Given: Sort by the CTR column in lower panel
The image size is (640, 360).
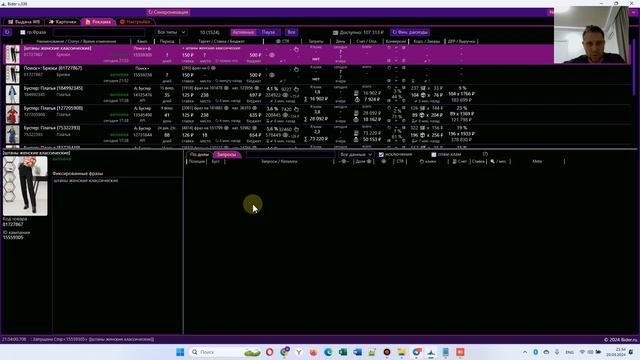Looking at the screenshot, I should [400, 162].
